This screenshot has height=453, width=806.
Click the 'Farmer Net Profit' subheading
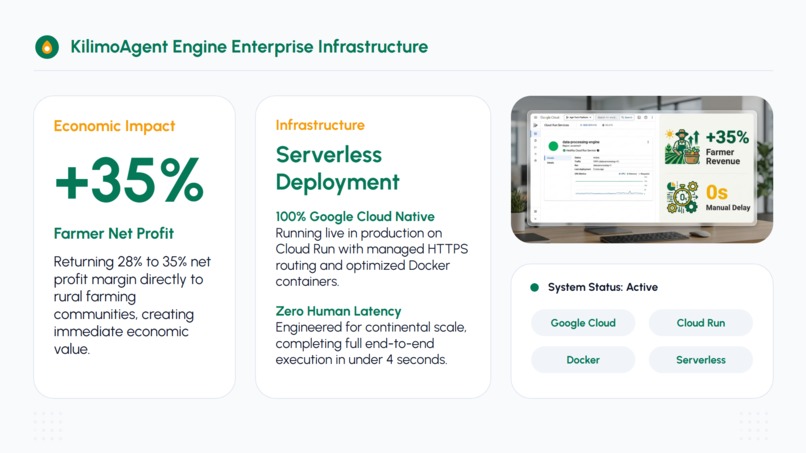point(114,233)
